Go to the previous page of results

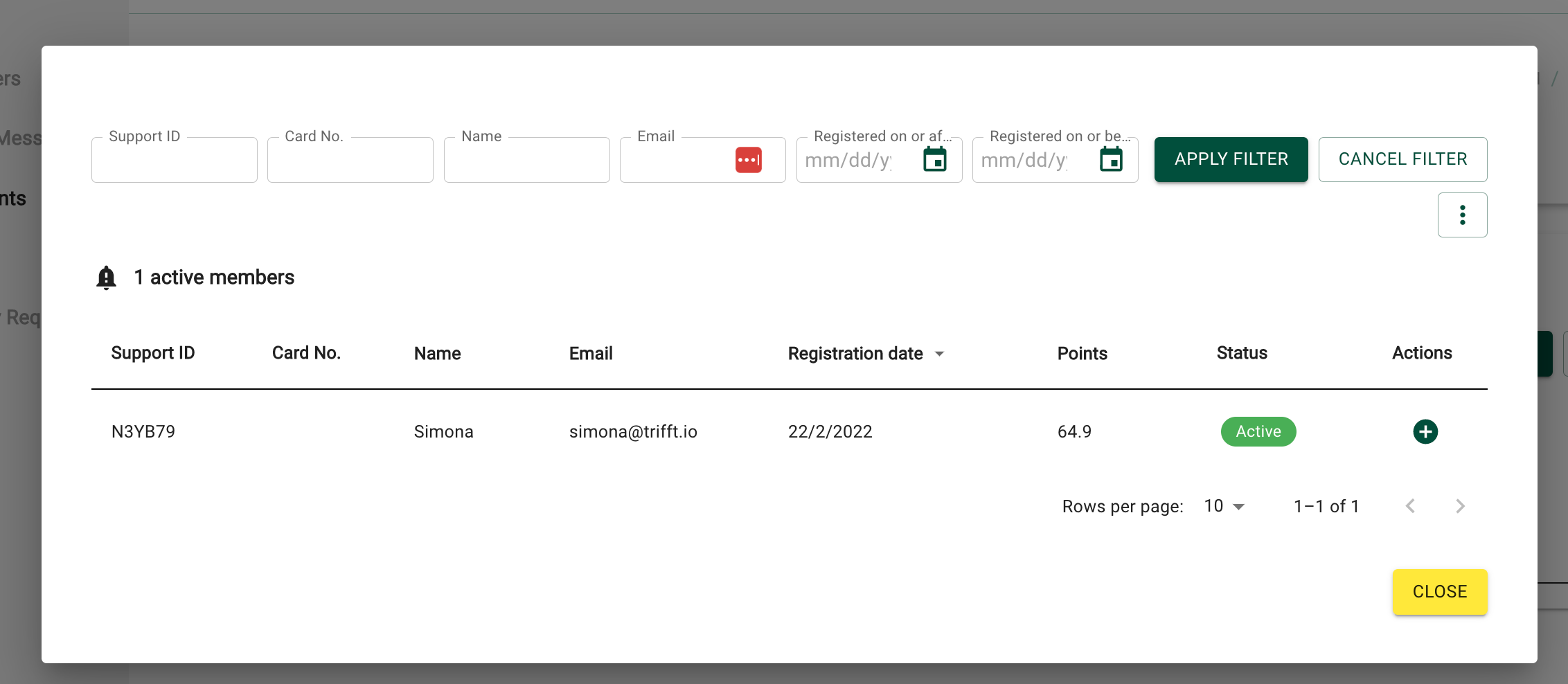(x=1410, y=506)
